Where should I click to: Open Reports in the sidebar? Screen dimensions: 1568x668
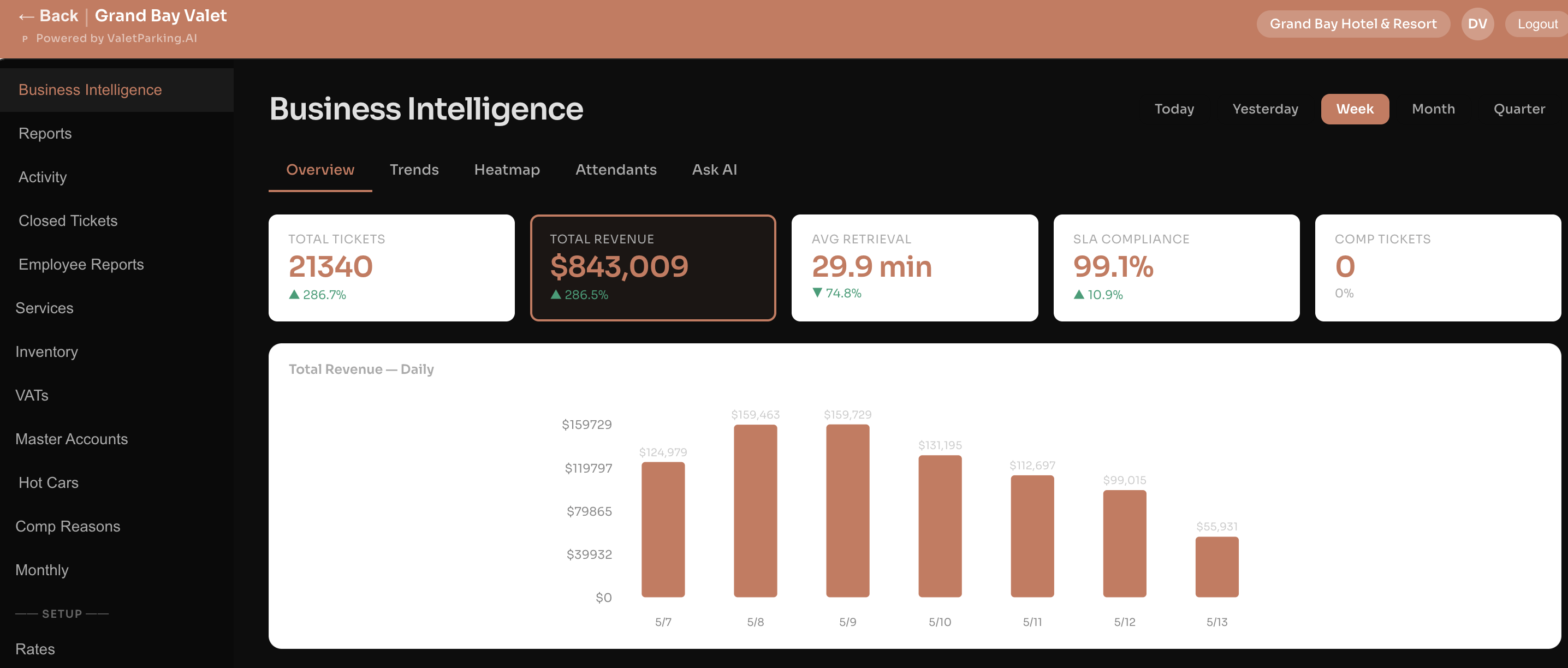117,134
